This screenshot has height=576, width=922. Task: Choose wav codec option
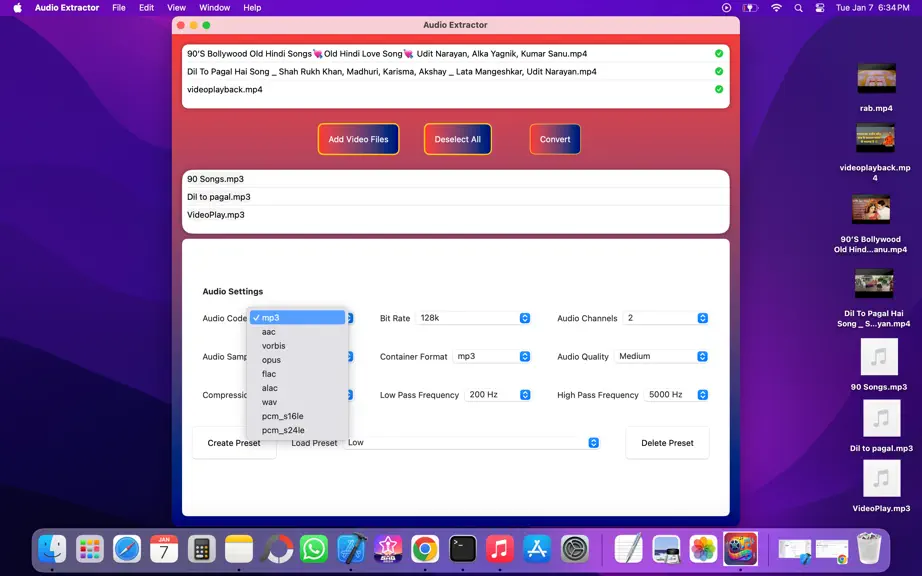tap(298, 402)
